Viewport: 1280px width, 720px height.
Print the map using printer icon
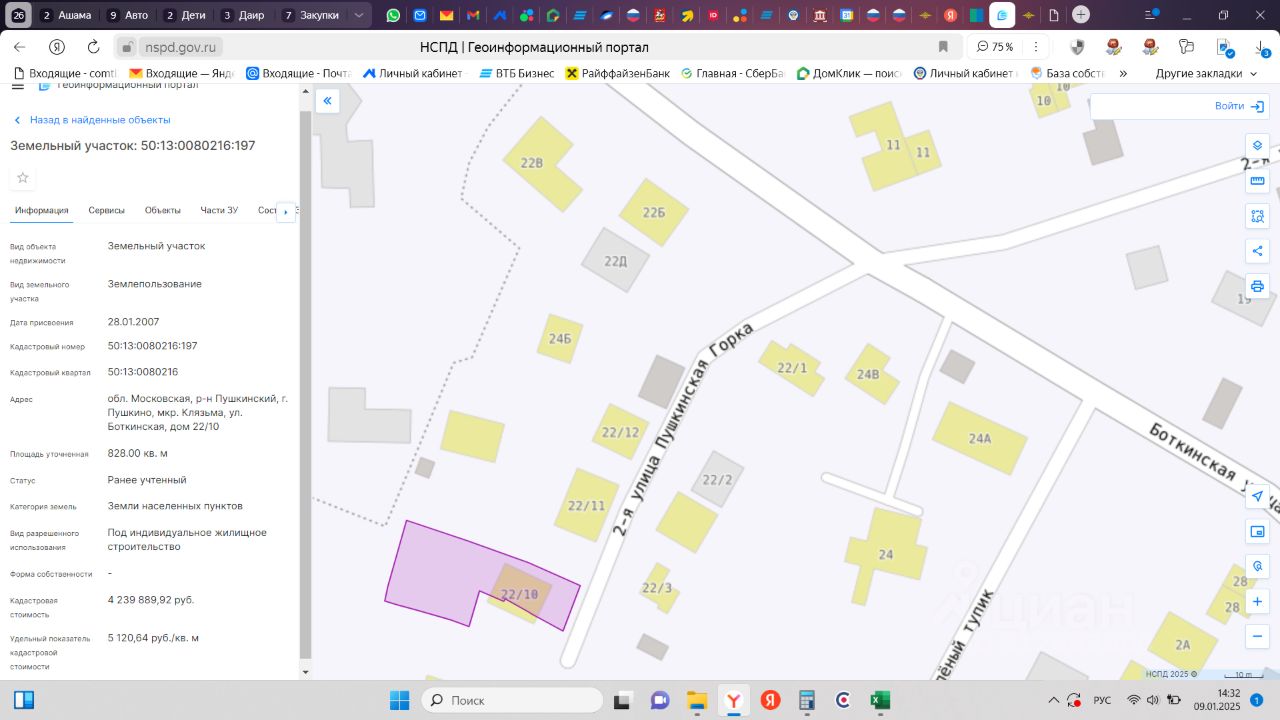tap(1258, 286)
